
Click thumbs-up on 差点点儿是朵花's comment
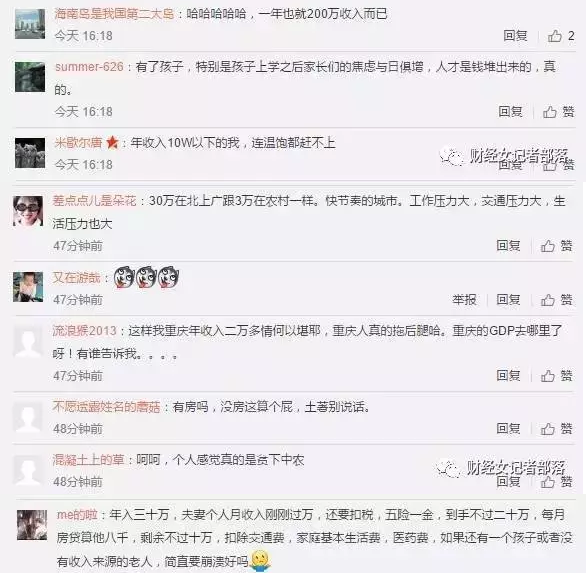coord(556,246)
